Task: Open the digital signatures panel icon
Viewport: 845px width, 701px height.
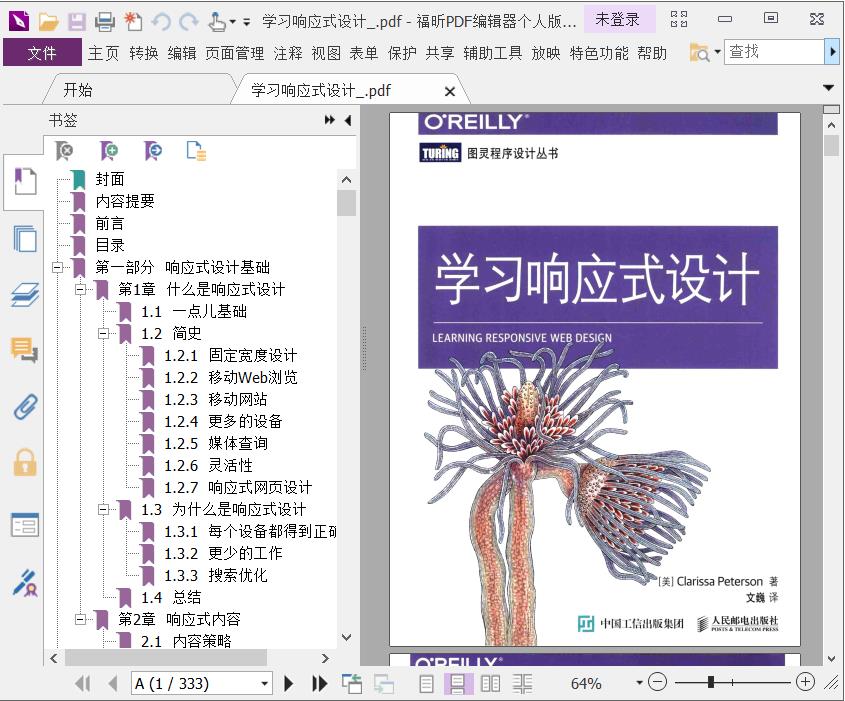Action: tap(25, 583)
